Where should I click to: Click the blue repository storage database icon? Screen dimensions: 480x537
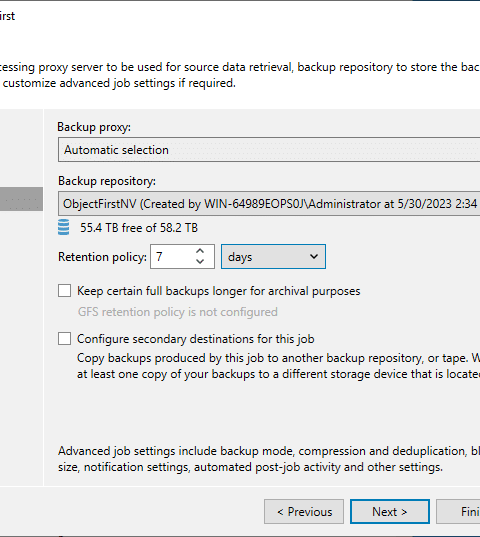tap(63, 227)
